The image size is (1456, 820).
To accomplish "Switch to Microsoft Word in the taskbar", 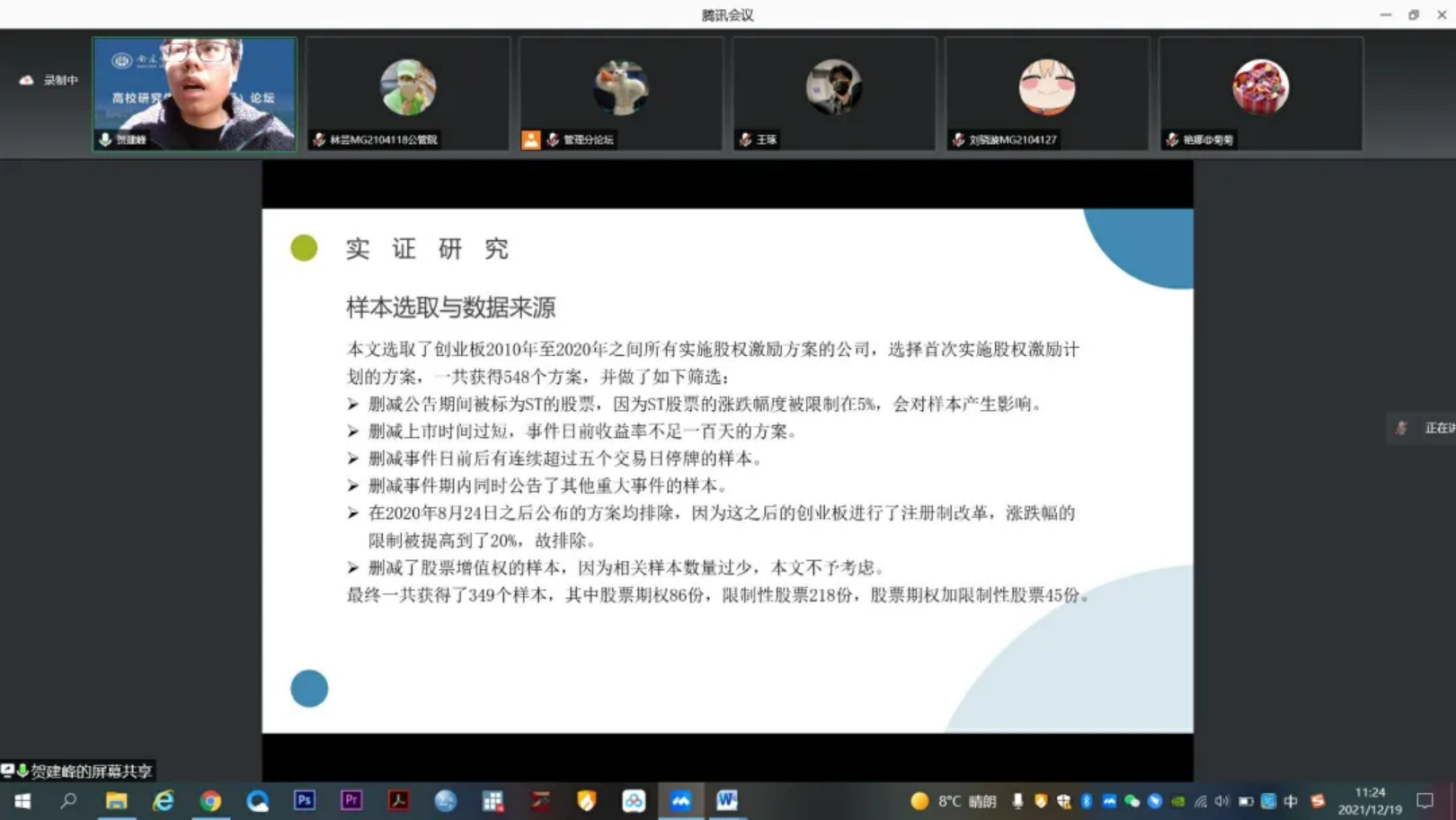I will (x=727, y=800).
